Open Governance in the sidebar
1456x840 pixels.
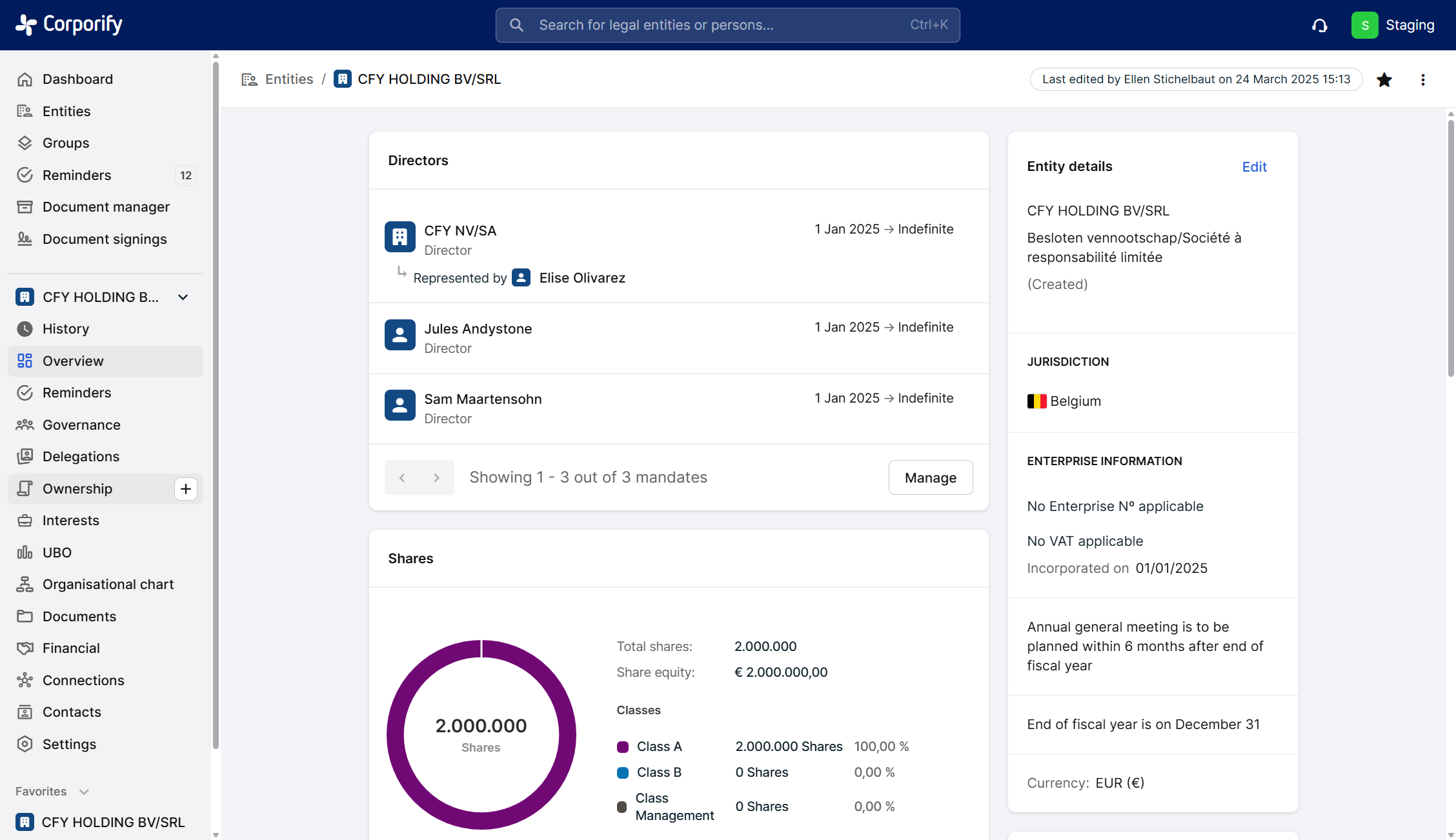pos(81,425)
